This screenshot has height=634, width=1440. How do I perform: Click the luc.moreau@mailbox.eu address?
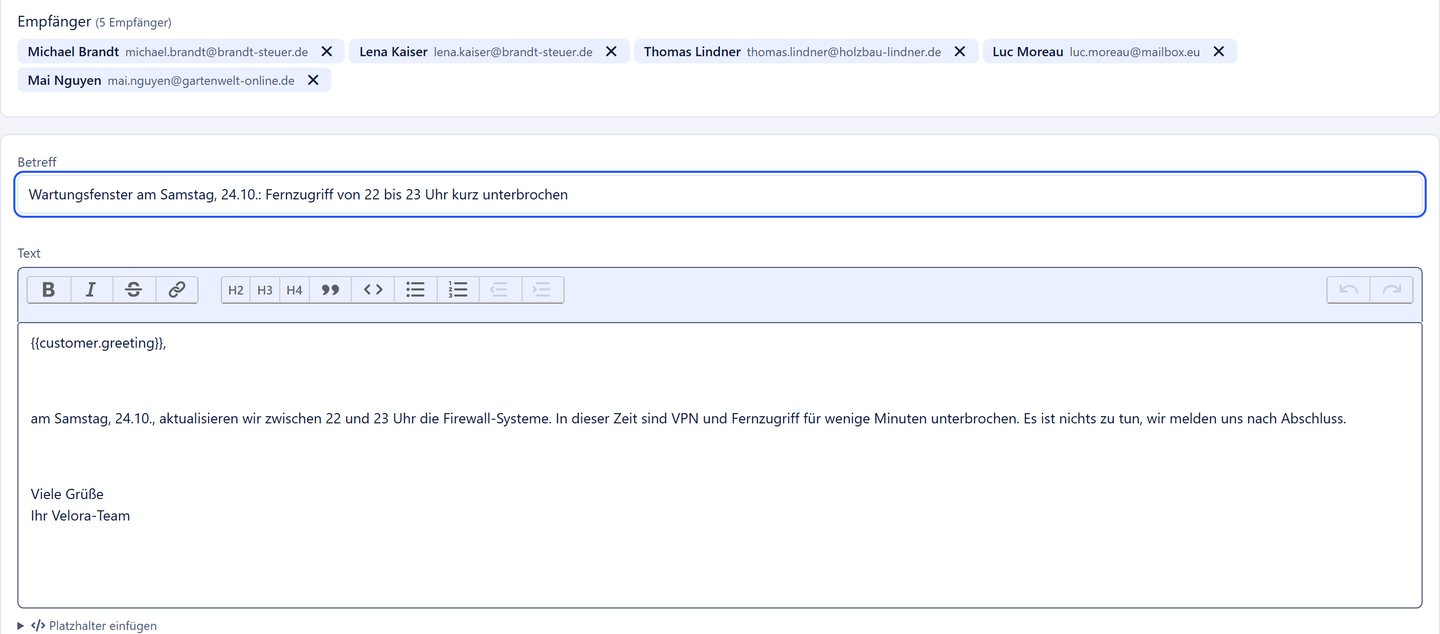tap(1135, 52)
